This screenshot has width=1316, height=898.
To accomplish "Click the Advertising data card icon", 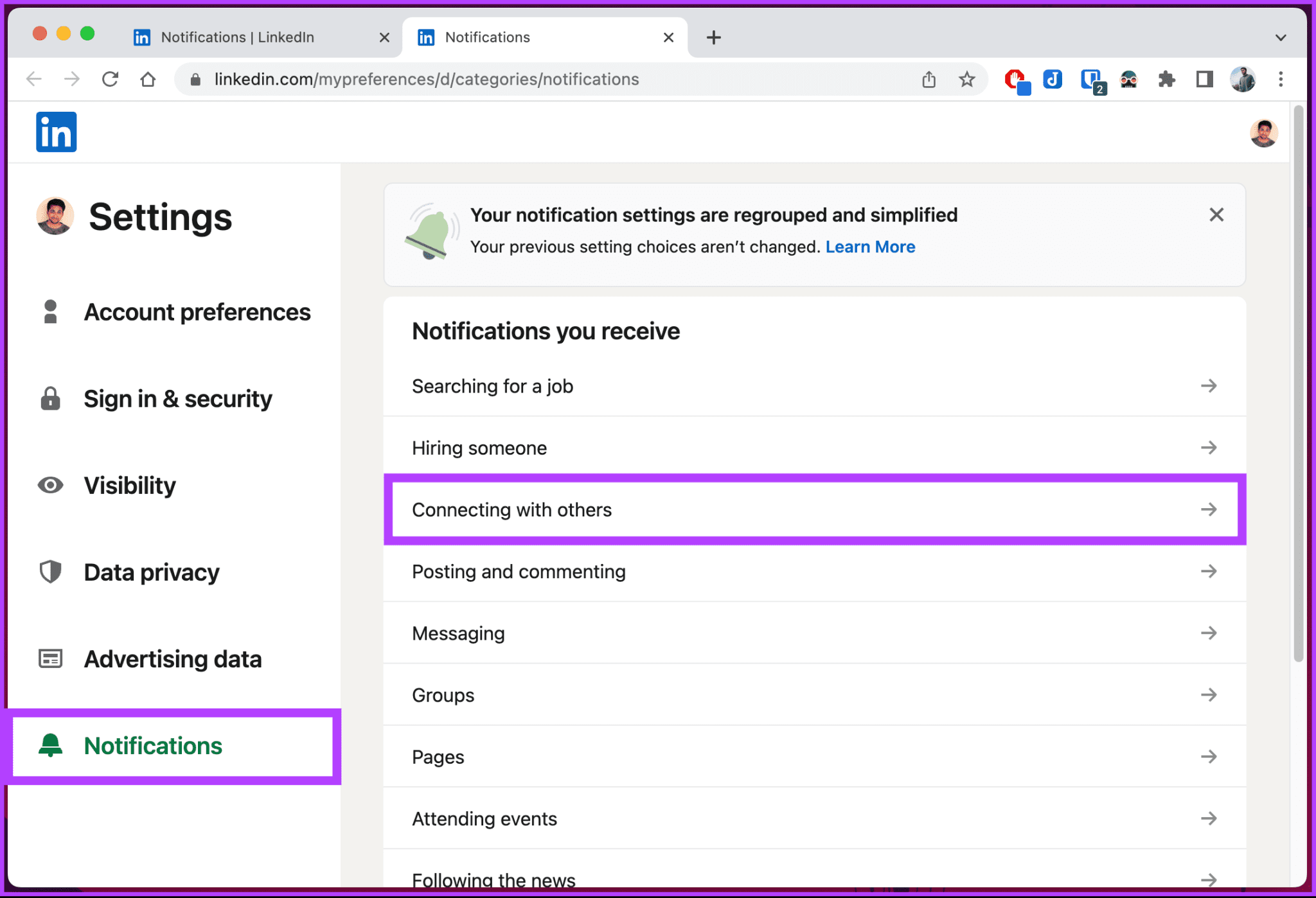I will point(50,658).
